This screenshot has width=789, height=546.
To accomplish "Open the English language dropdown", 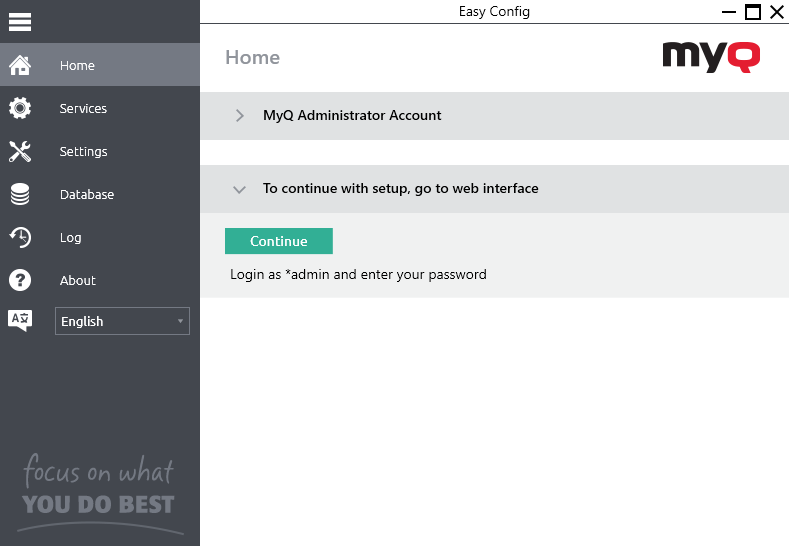I will [x=122, y=321].
